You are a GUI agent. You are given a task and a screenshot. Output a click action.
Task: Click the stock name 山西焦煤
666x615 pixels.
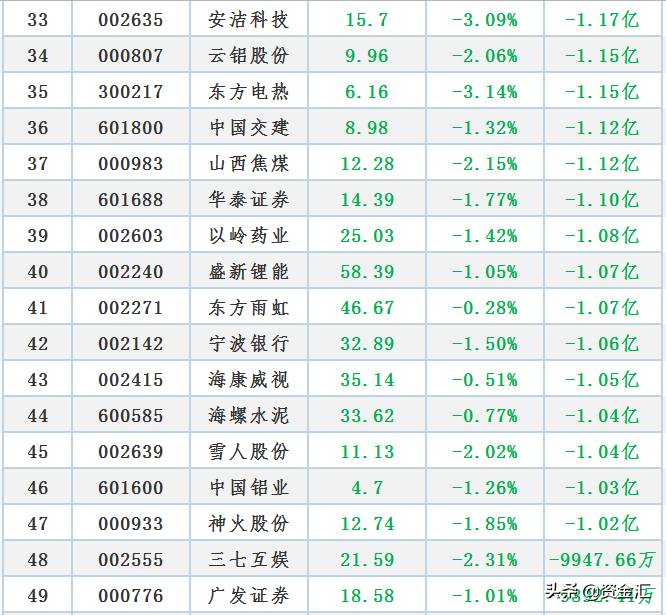(x=249, y=164)
